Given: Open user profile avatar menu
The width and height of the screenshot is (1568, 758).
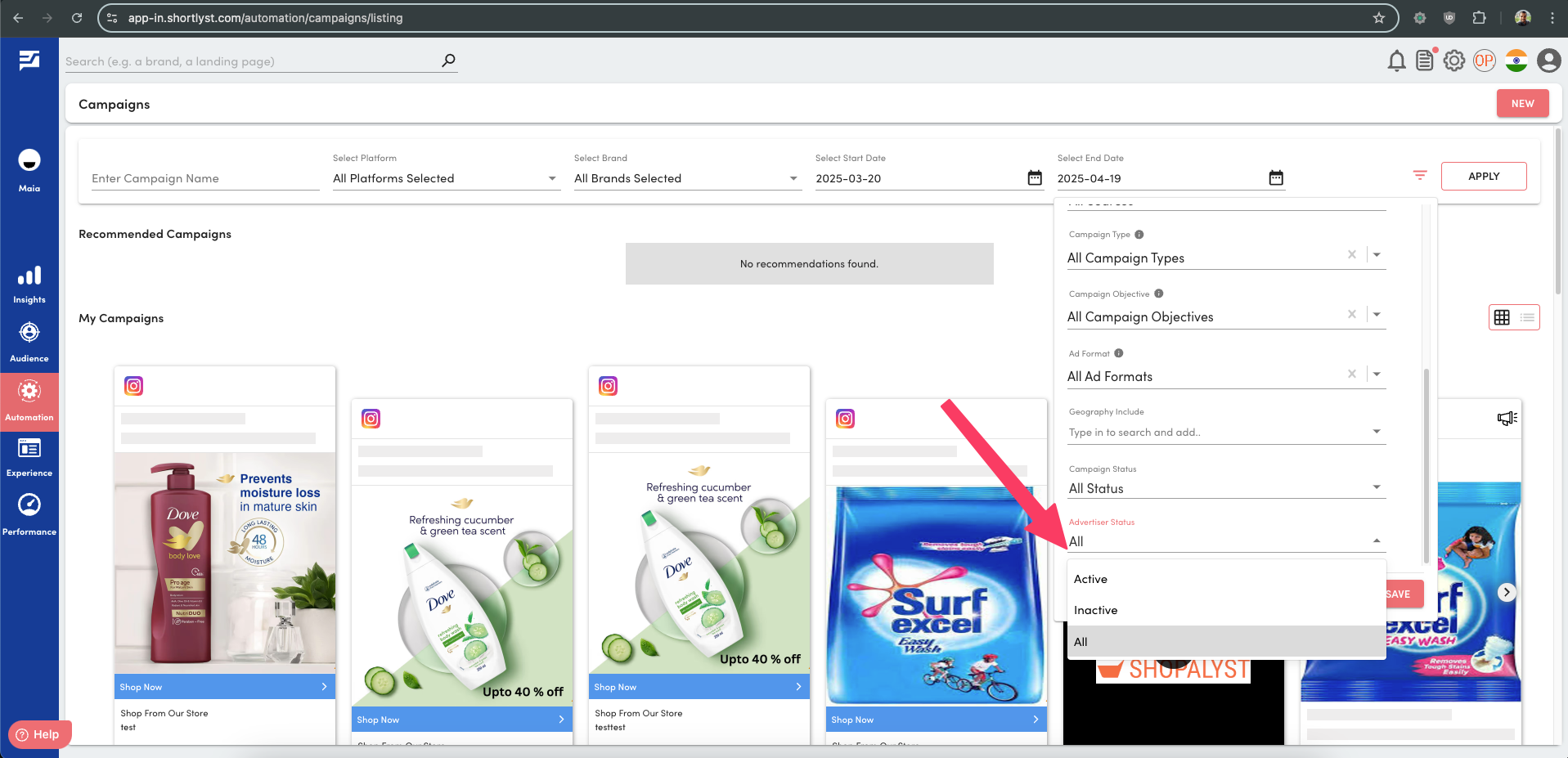Looking at the screenshot, I should point(1548,61).
